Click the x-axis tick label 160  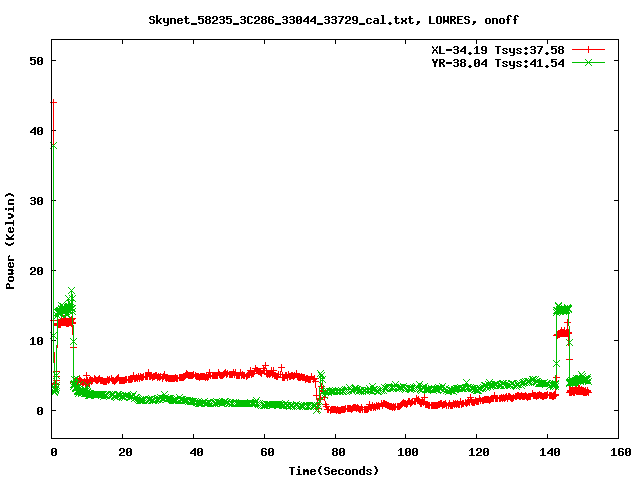[x=621, y=452]
